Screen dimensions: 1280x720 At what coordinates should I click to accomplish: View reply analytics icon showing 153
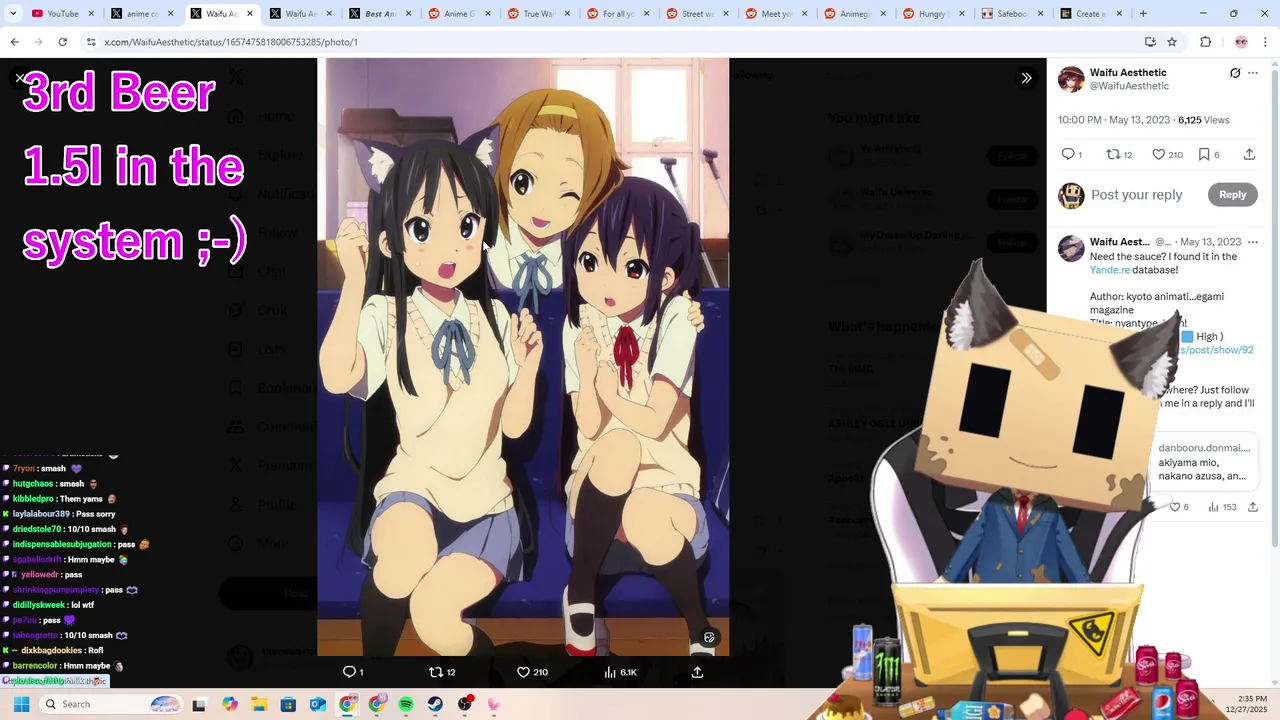pos(1213,507)
